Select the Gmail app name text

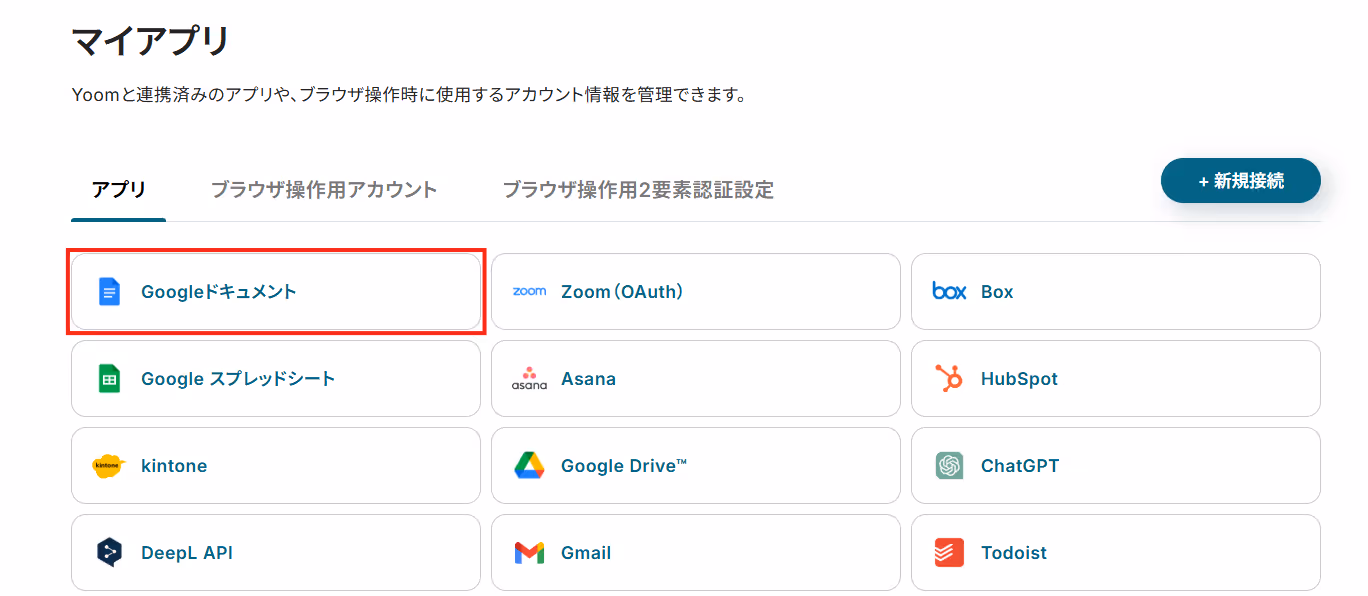point(586,553)
